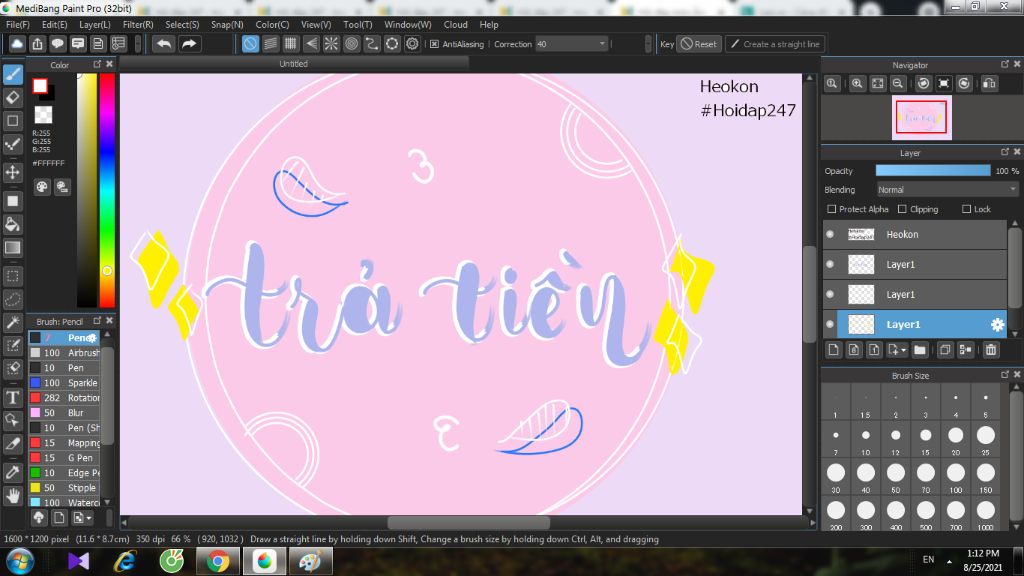Open the Snap menu
Screen dimensions: 1024x576
click(x=227, y=24)
